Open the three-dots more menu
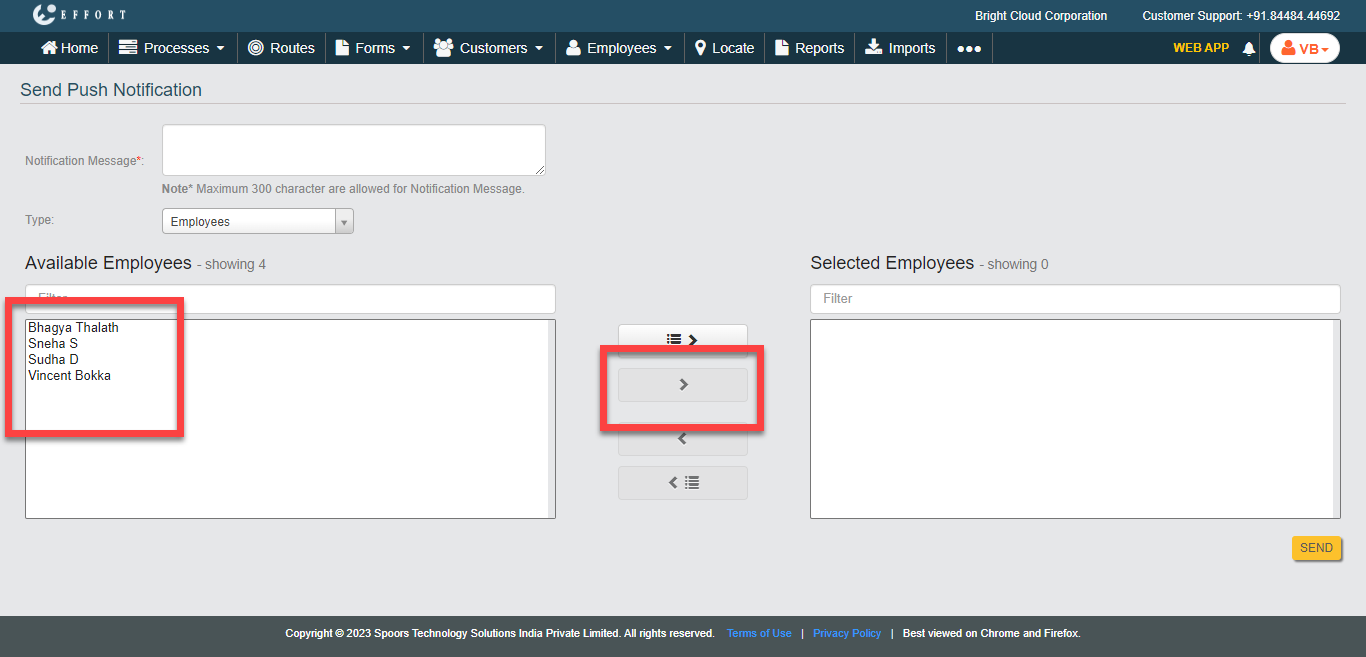The image size is (1366, 657). (968, 48)
